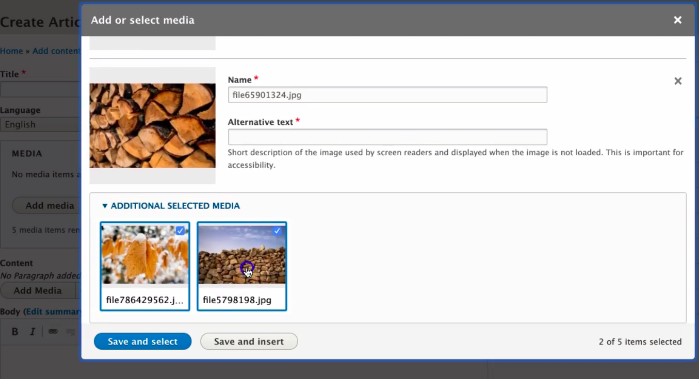Click the stacked firewood image preview
This screenshot has width=699, height=382.
tap(152, 126)
